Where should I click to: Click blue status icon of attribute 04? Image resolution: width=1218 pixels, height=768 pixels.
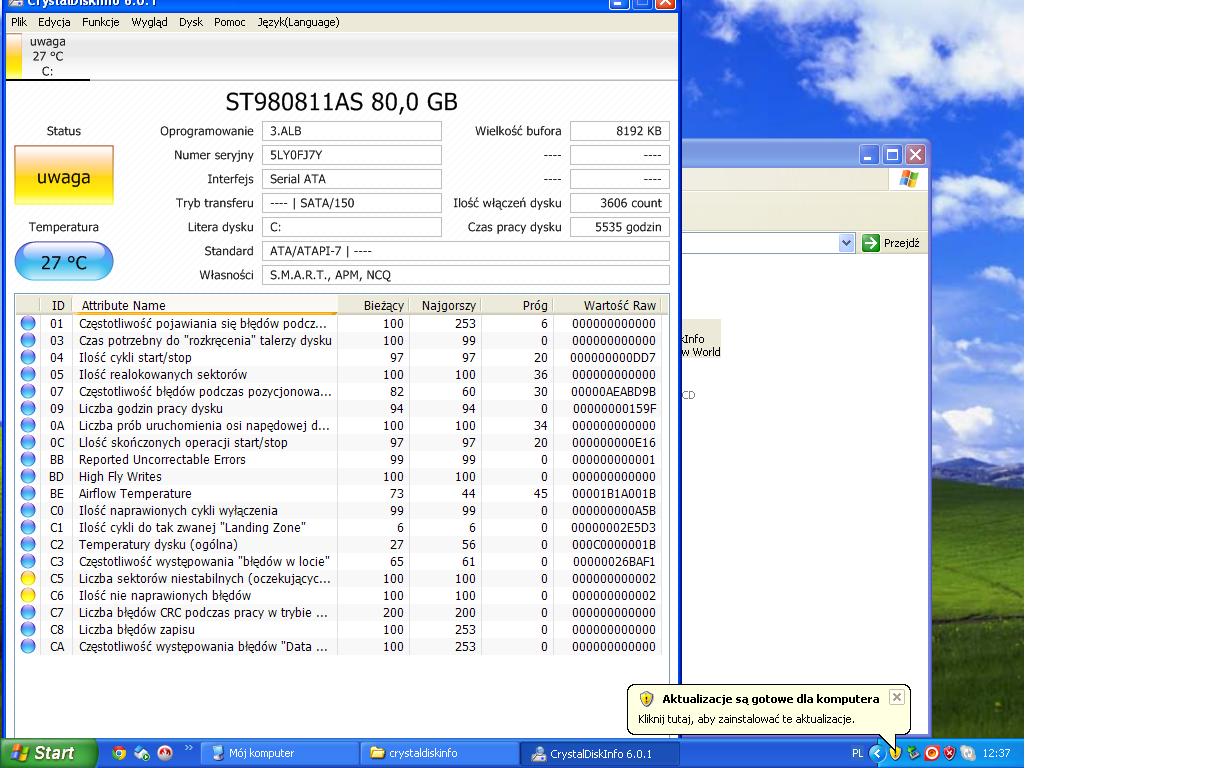[x=28, y=357]
